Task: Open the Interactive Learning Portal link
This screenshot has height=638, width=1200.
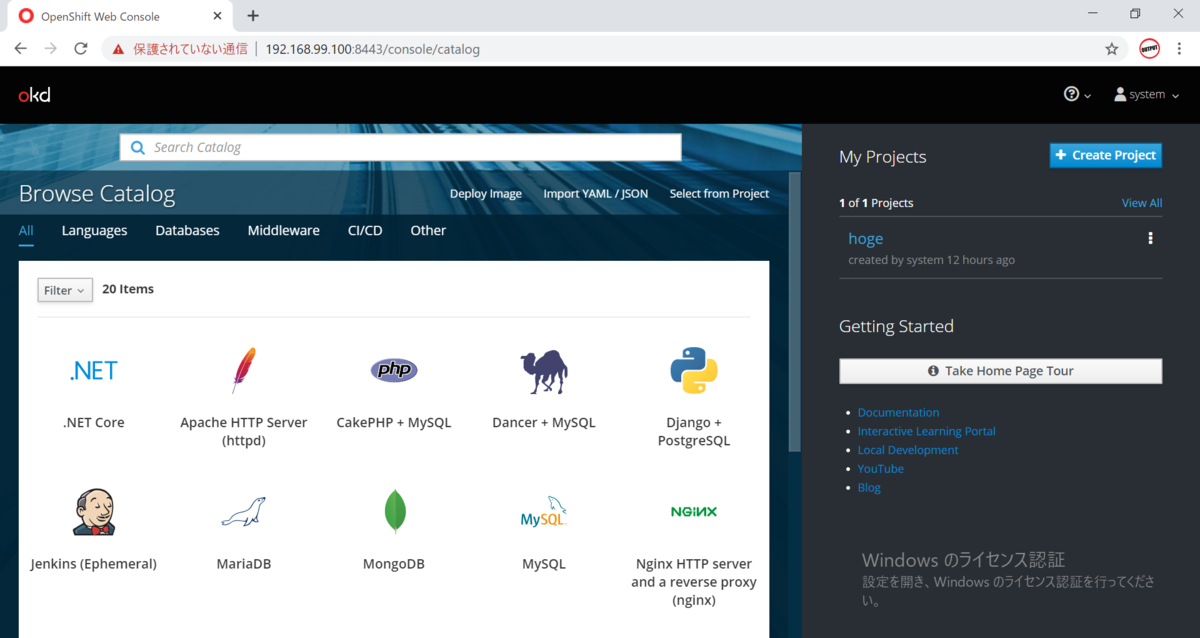Action: (926, 430)
